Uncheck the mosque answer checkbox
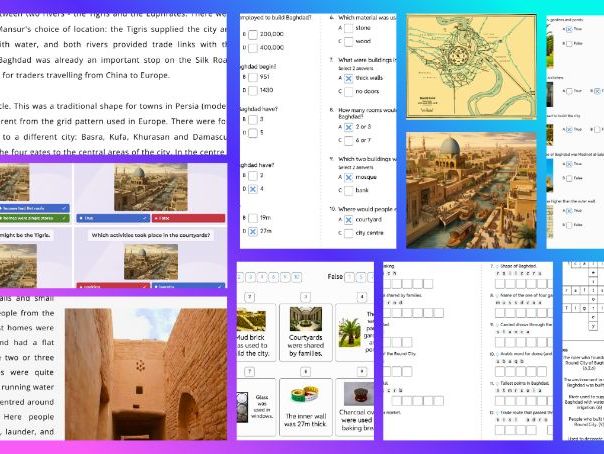This screenshot has height=454, width=604. point(348,178)
